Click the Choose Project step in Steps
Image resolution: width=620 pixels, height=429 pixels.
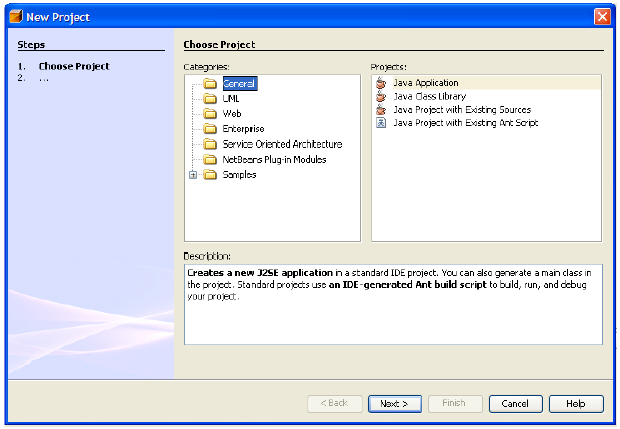click(74, 66)
